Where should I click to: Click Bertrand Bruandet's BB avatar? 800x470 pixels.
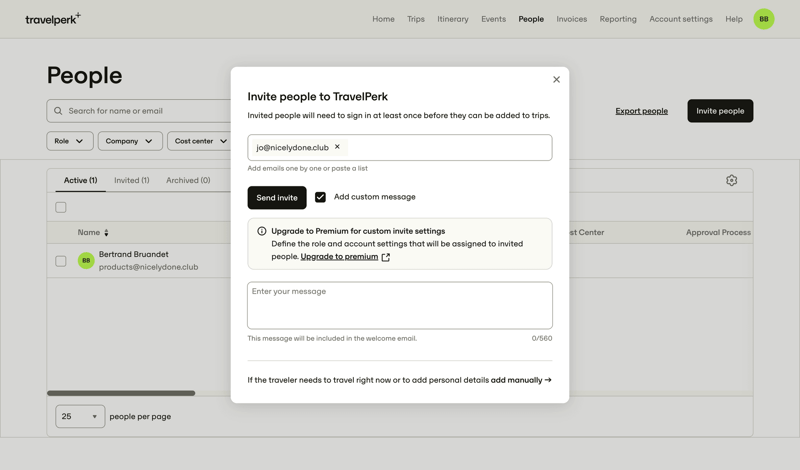(86, 260)
